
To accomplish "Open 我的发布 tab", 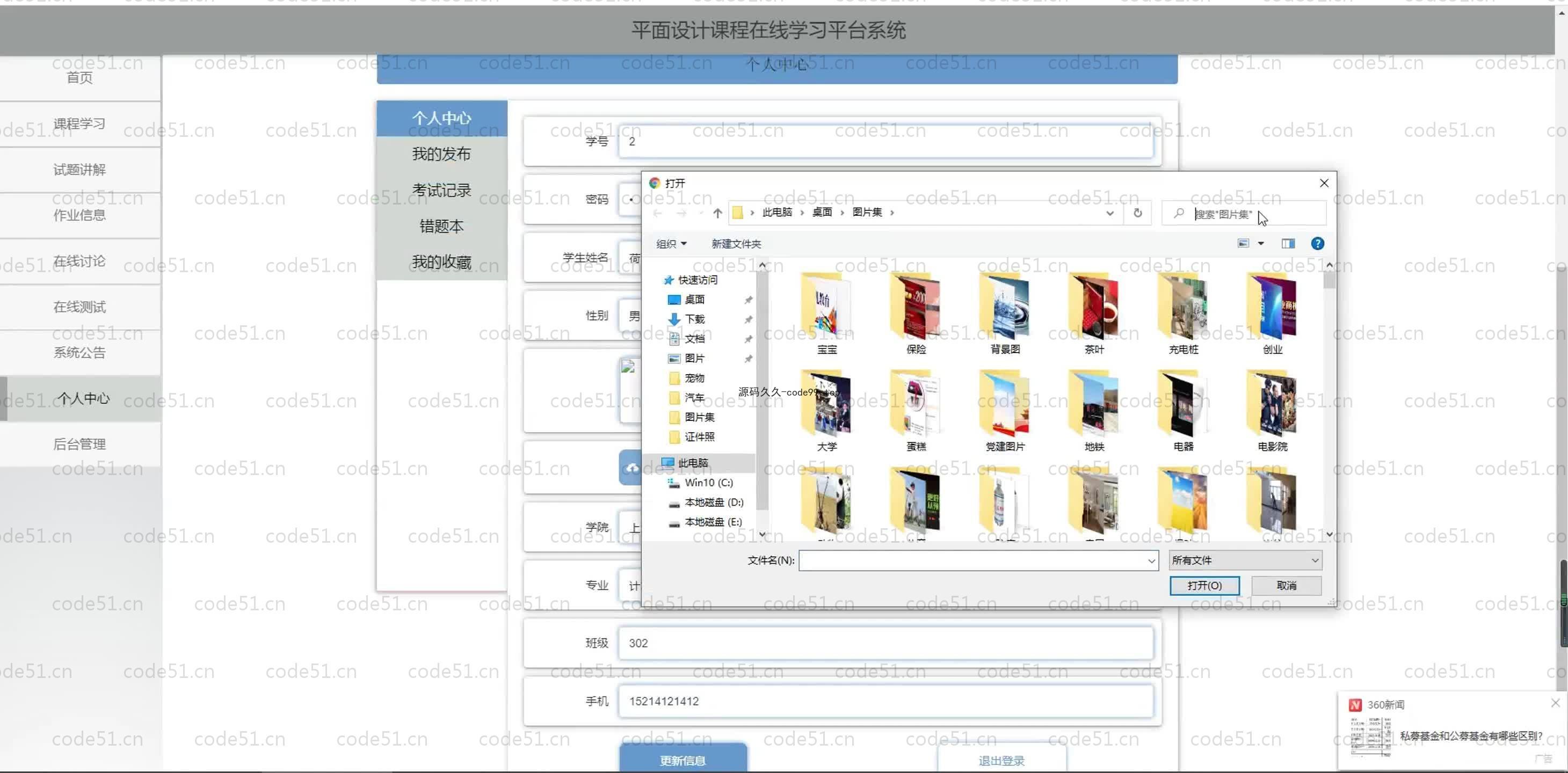I will coord(441,154).
